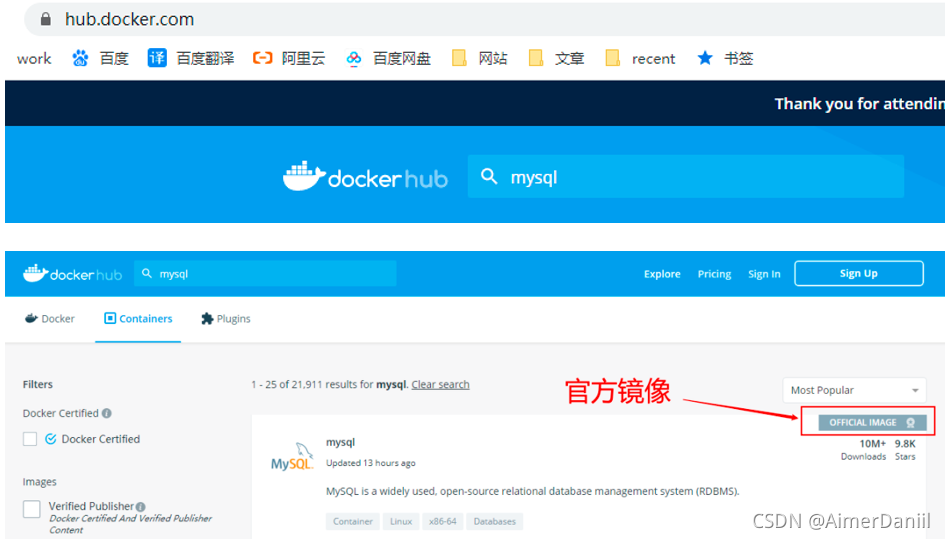
Task: Click the 10M+ Downloads count
Action: pos(864,450)
